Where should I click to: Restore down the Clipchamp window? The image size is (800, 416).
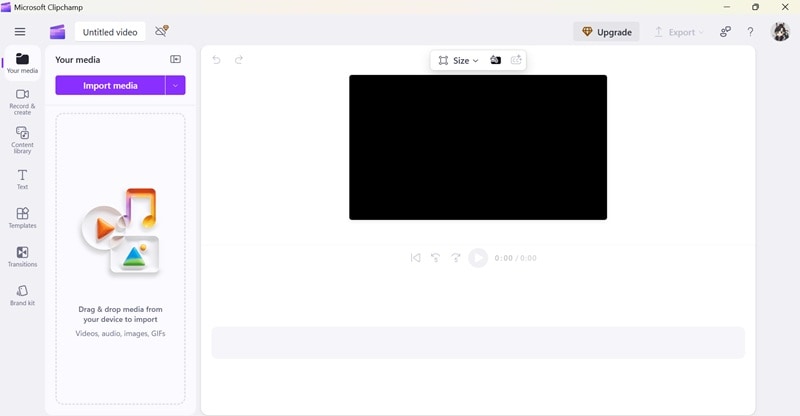(x=755, y=7)
